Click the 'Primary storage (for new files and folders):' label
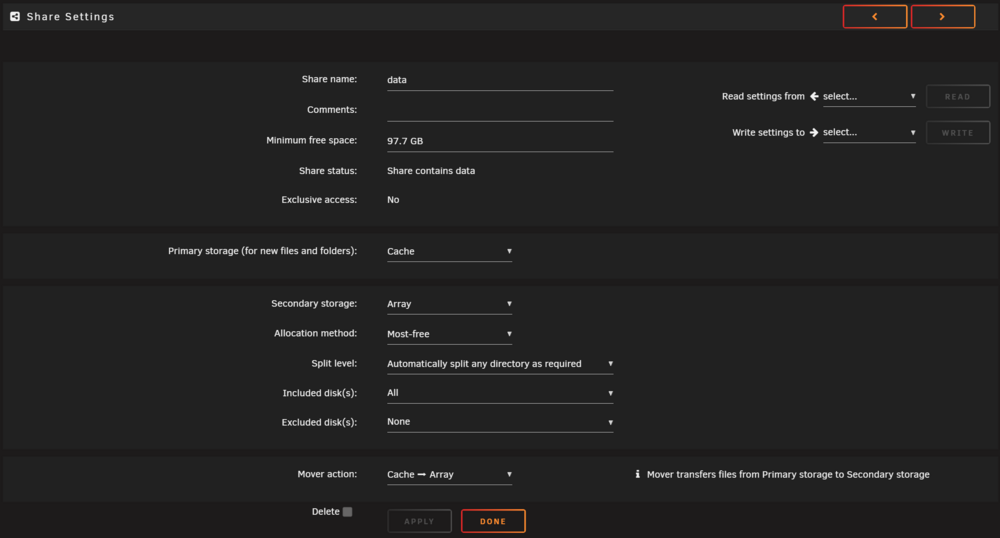 tap(262, 251)
